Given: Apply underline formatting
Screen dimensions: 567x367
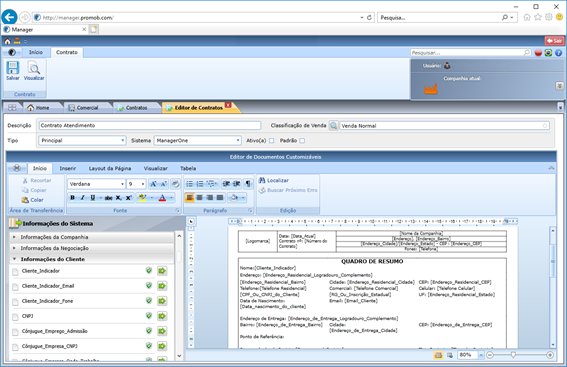Looking at the screenshot, I should (x=93, y=198).
